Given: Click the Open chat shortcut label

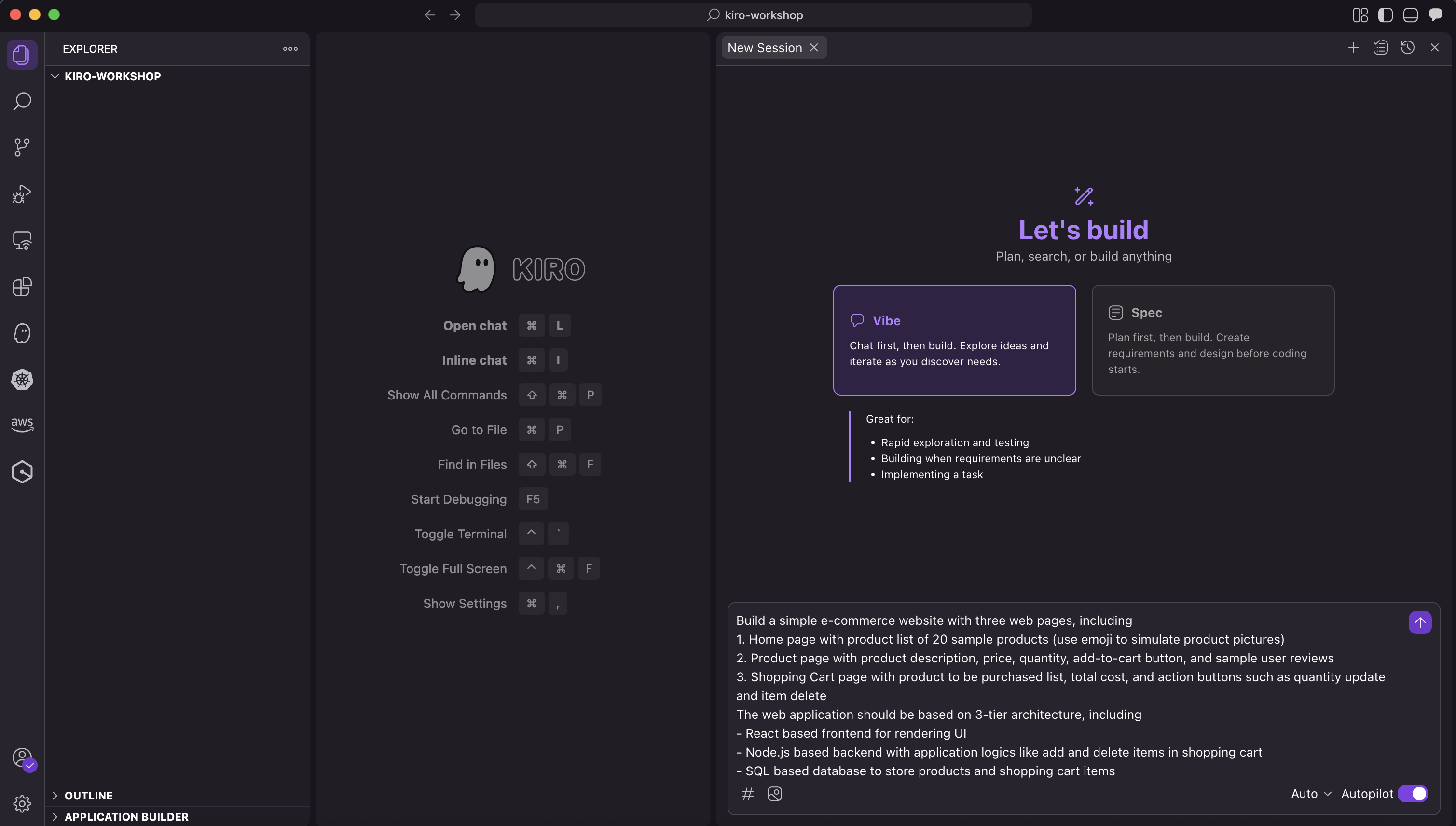Looking at the screenshot, I should [475, 326].
